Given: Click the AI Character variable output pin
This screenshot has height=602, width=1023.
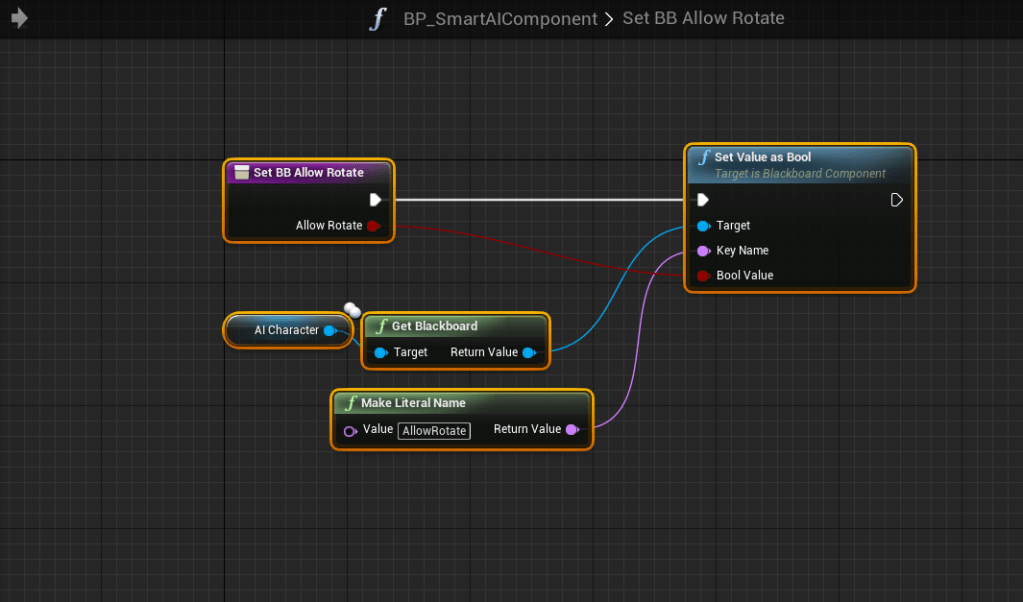Looking at the screenshot, I should coord(331,331).
